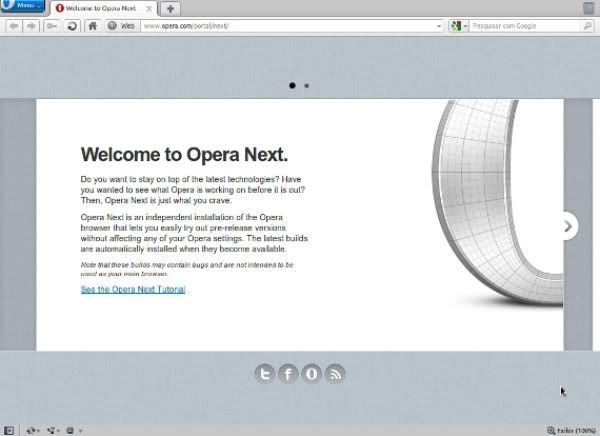Click the search magnifier icon
Screen dimensions: 600x436
pyautogui.click(x=587, y=26)
